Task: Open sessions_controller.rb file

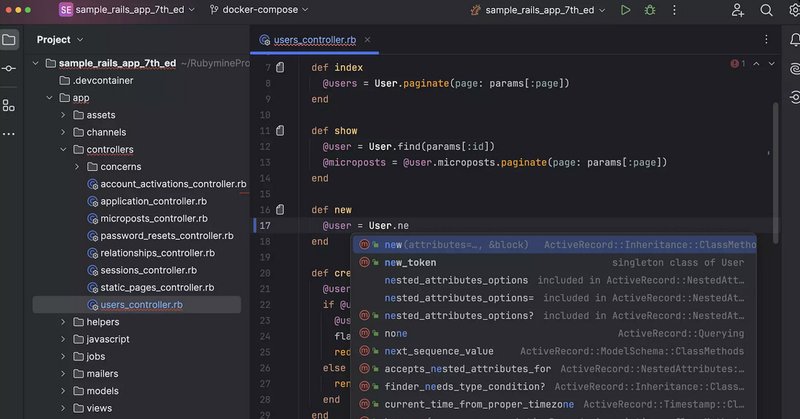Action: click(142, 270)
